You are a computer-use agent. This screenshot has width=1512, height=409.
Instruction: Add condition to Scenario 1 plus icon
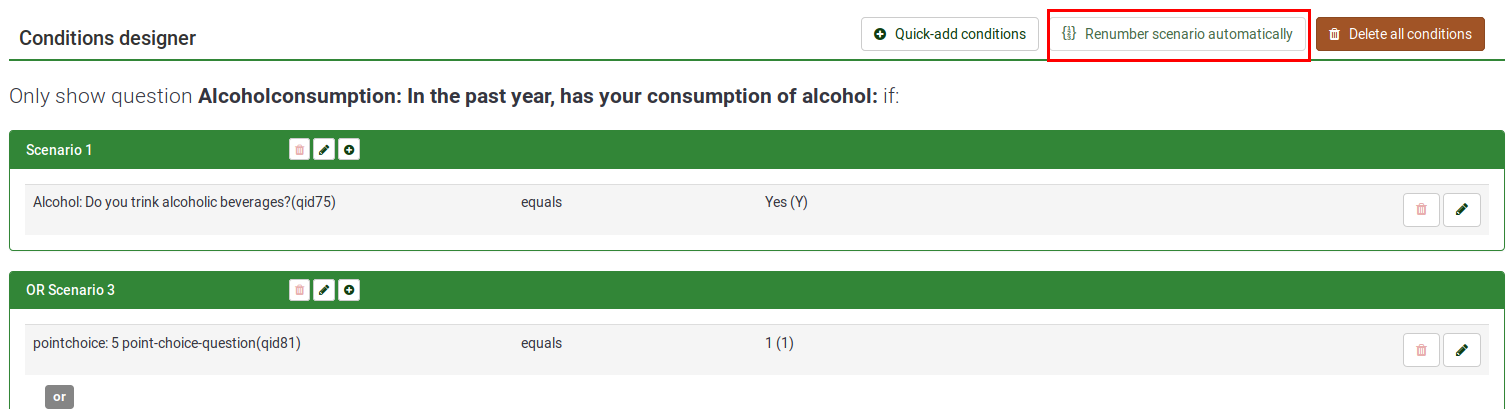[349, 150]
